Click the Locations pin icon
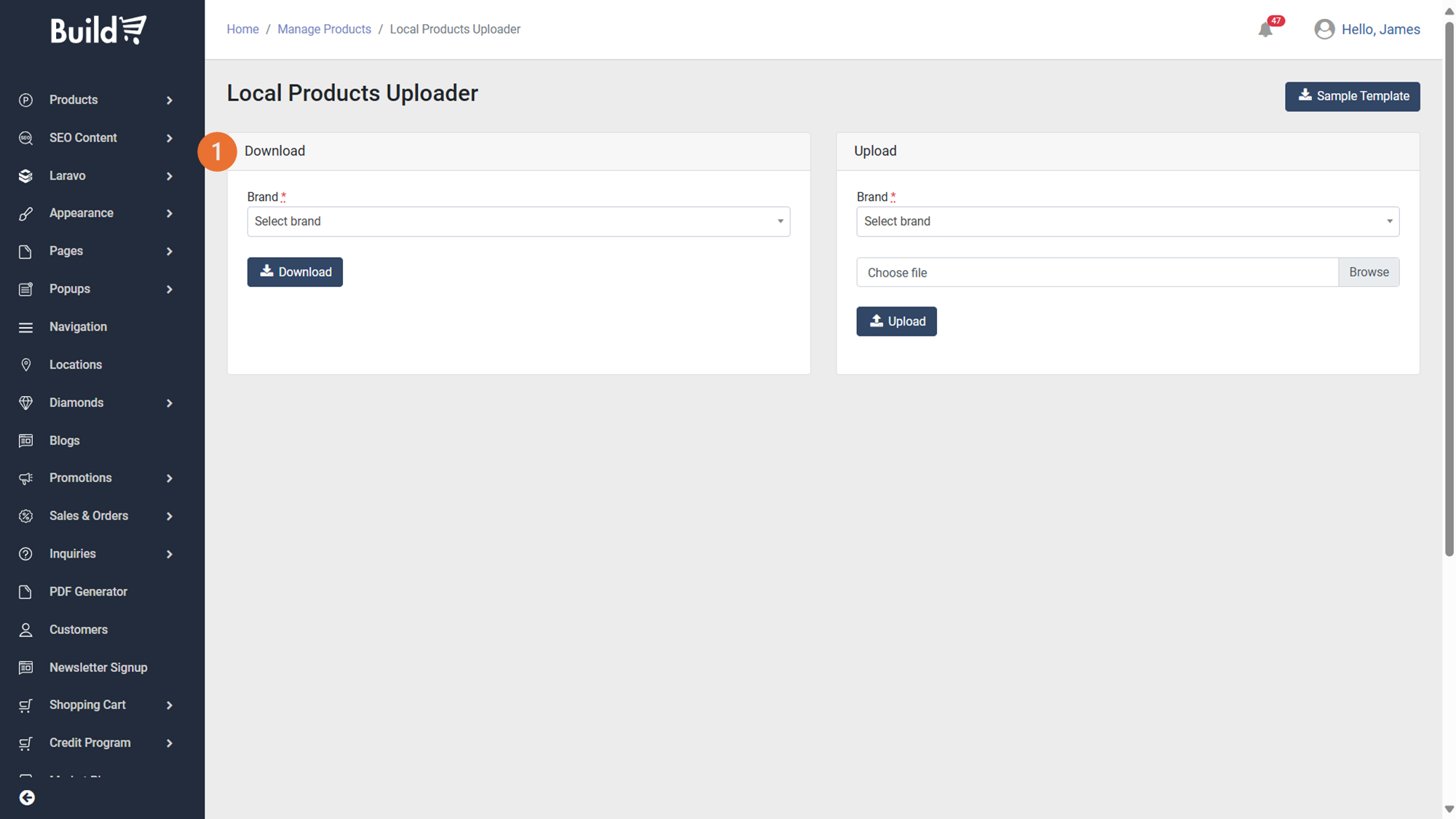 [x=25, y=365]
